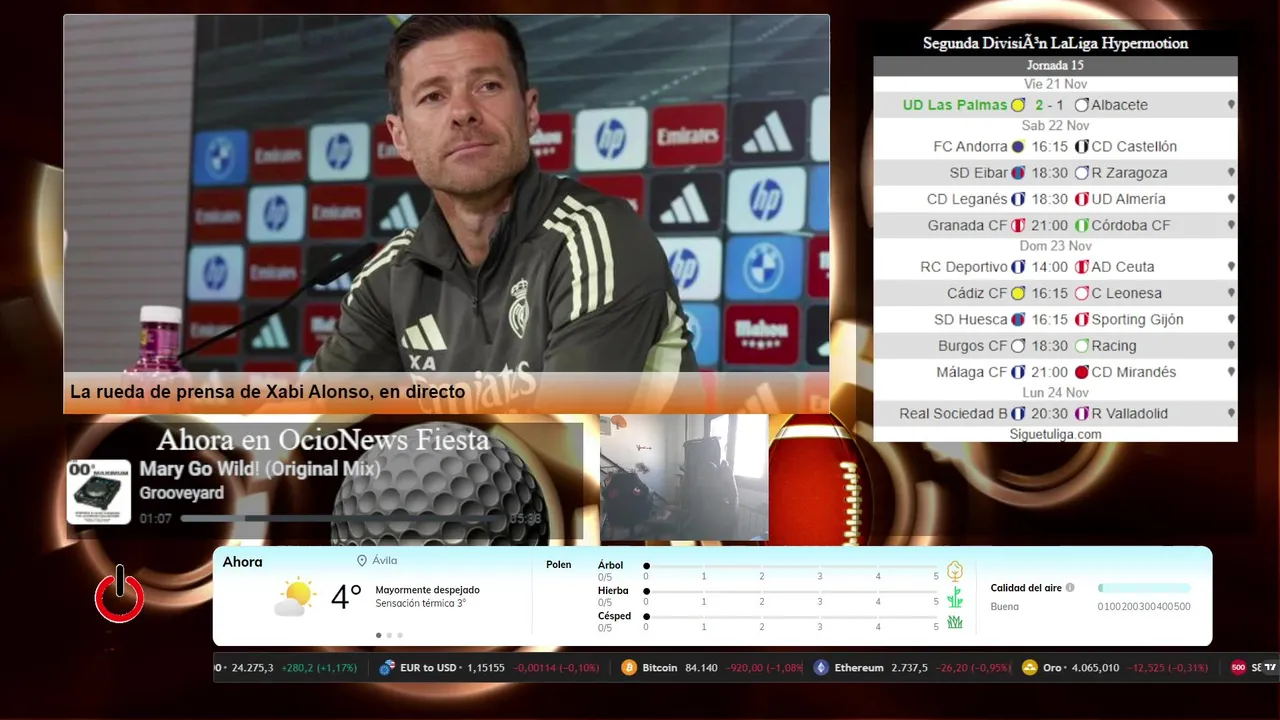Click the Ávila location pin icon
The image size is (1280, 720).
click(x=362, y=561)
